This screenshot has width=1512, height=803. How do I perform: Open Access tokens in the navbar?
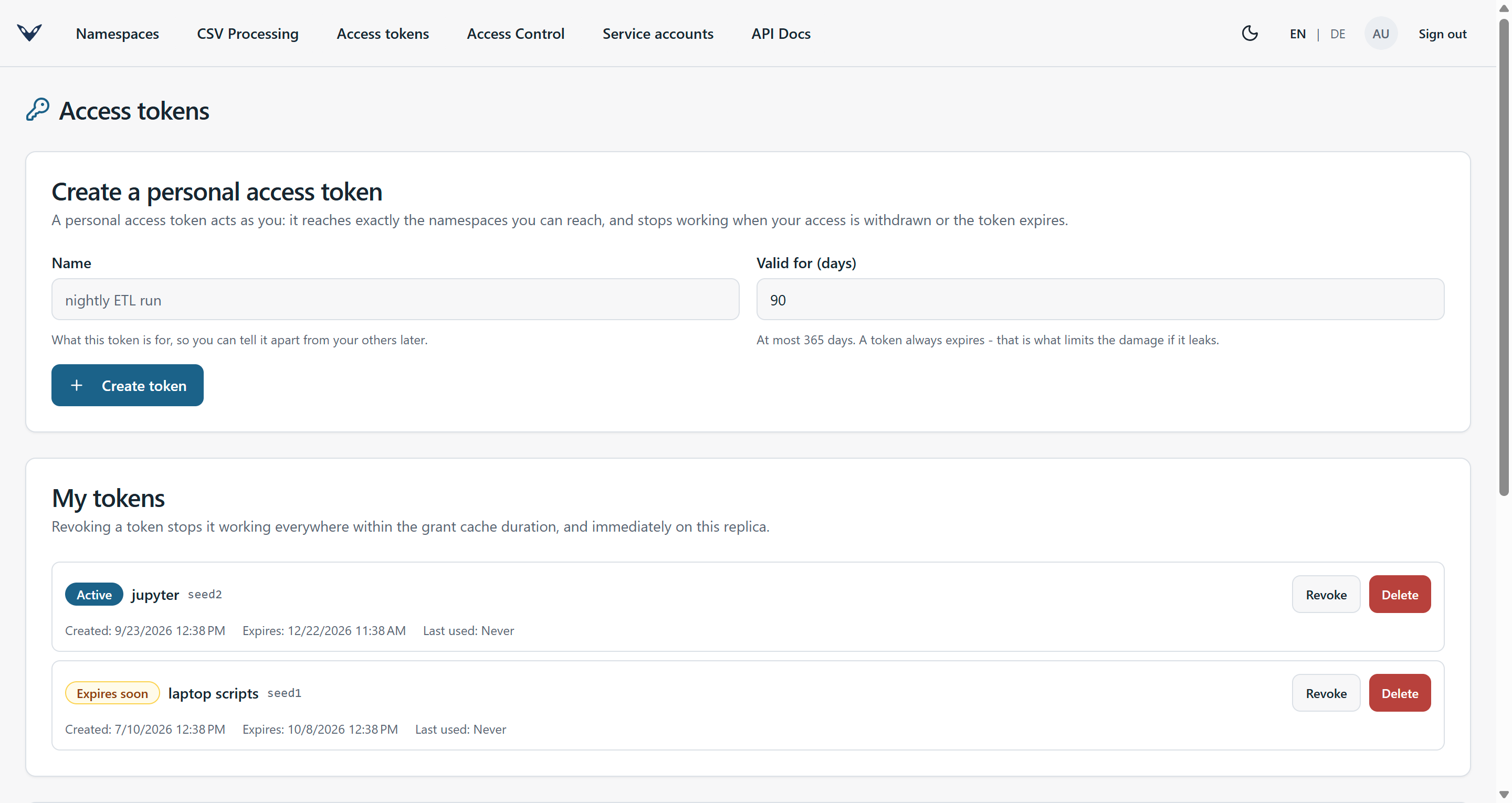pos(383,34)
